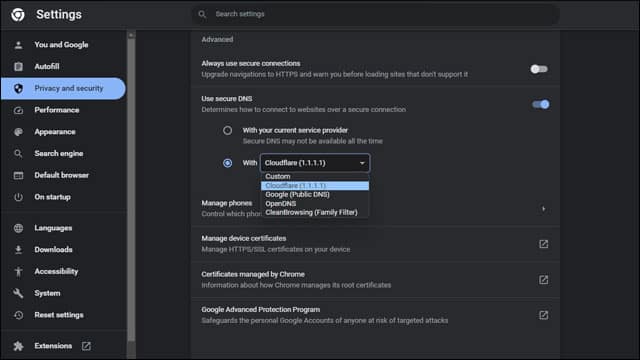Click the external link icon beside Extensions
Image resolution: width=640 pixels, height=360 pixels.
[86, 346]
